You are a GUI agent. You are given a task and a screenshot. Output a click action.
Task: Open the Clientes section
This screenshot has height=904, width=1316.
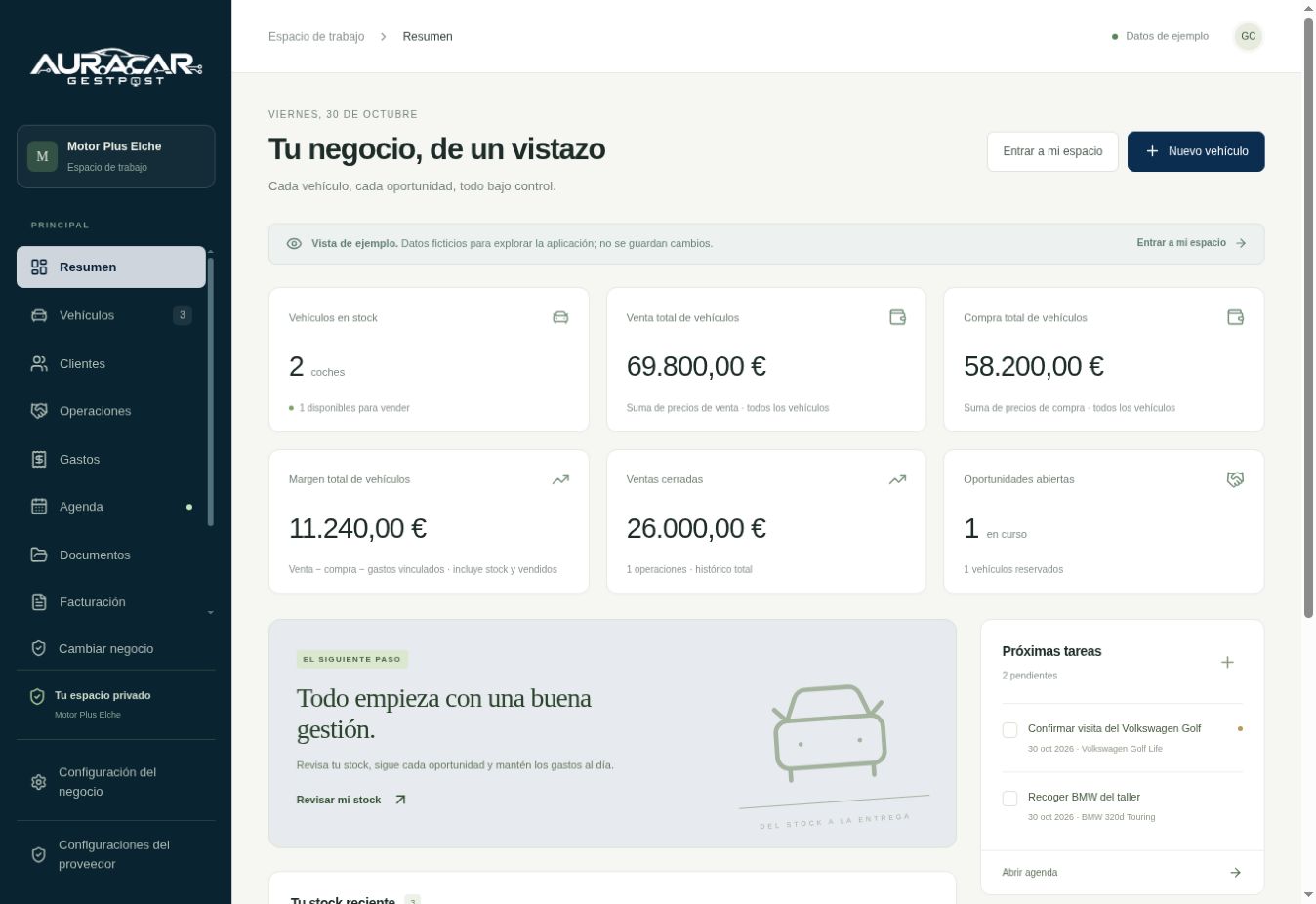click(x=111, y=363)
